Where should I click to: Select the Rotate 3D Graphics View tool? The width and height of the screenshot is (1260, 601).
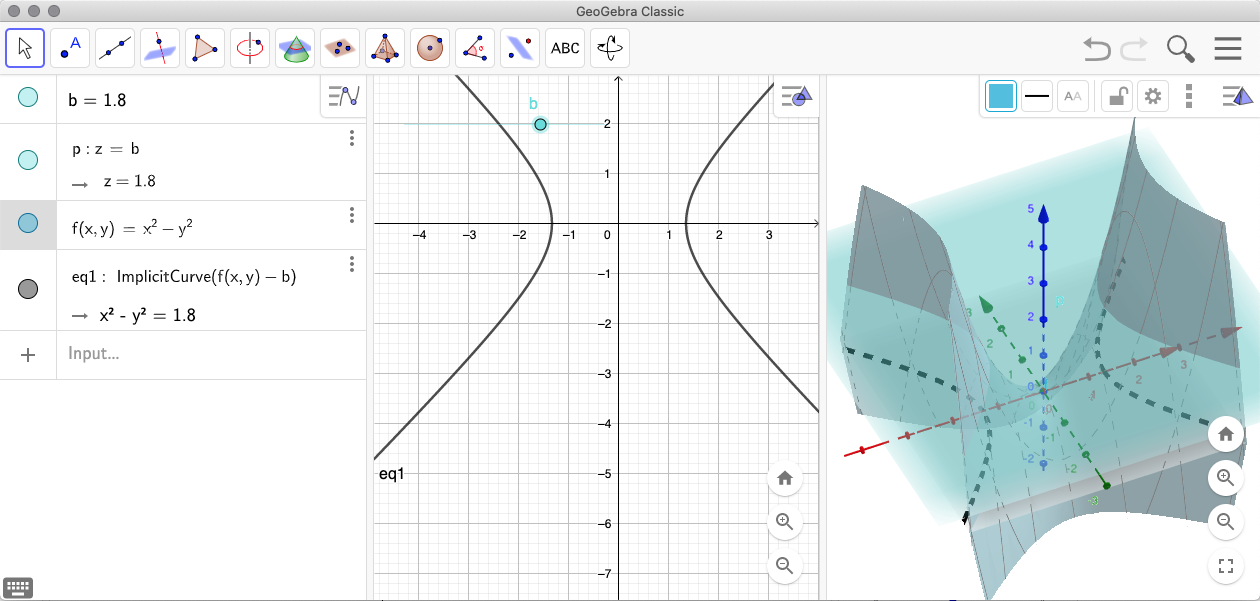tap(610, 47)
